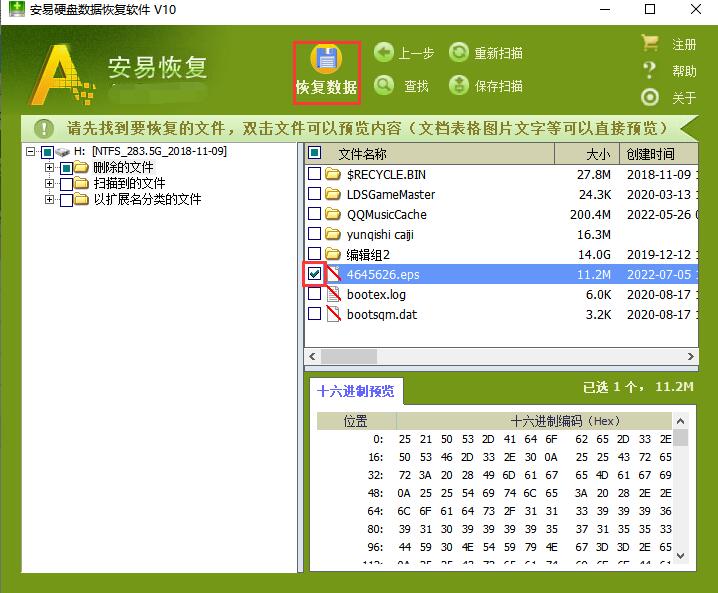Click the 保存扫描 save icon
The image size is (718, 593).
(459, 85)
